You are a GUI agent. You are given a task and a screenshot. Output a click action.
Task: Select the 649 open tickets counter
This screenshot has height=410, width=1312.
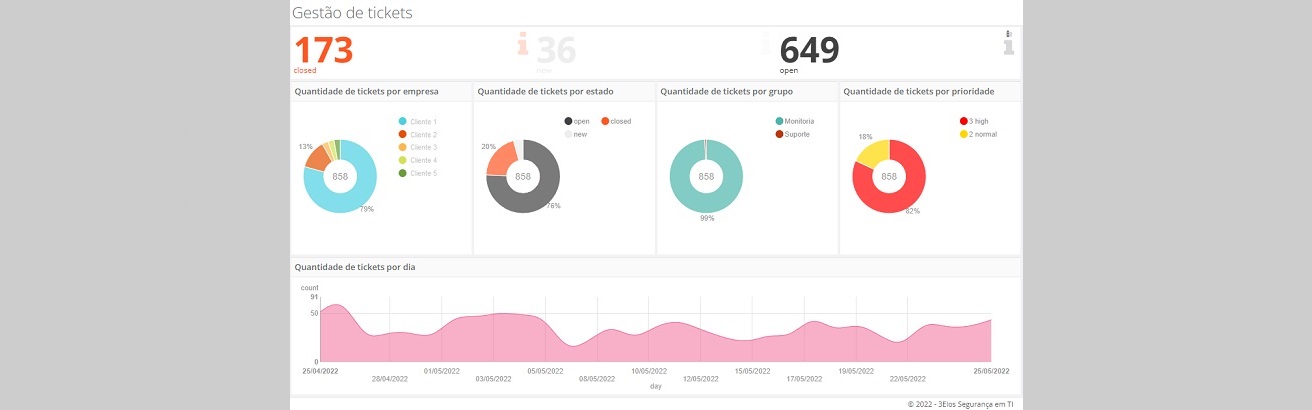809,53
